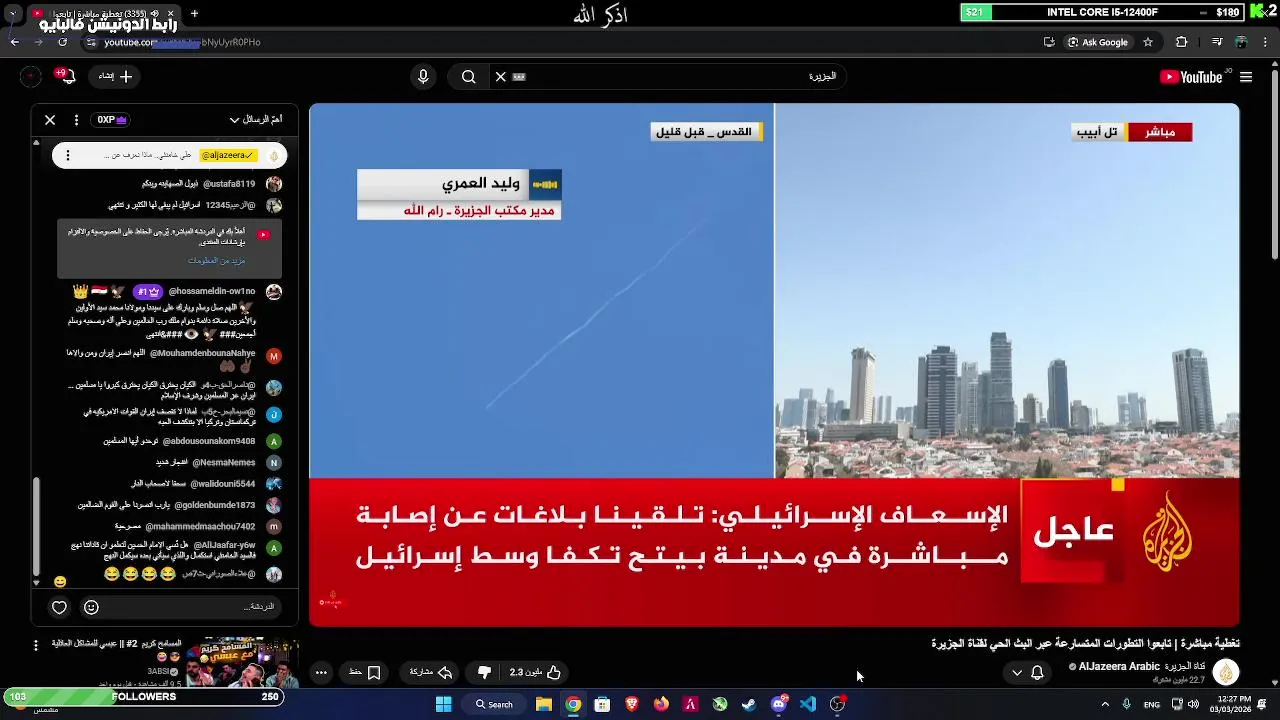Click the taskbar Search box
The width and height of the screenshot is (1280, 720).
tap(494, 704)
